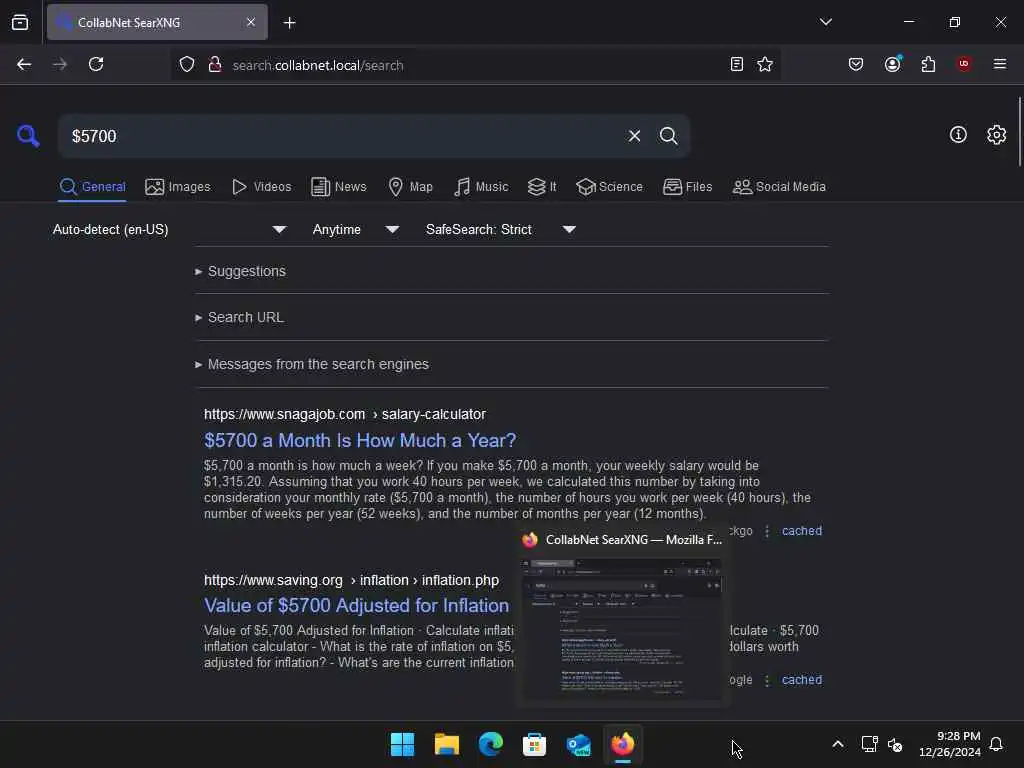Open SearXNG preferences gear
The width and height of the screenshot is (1024, 768).
(x=996, y=135)
